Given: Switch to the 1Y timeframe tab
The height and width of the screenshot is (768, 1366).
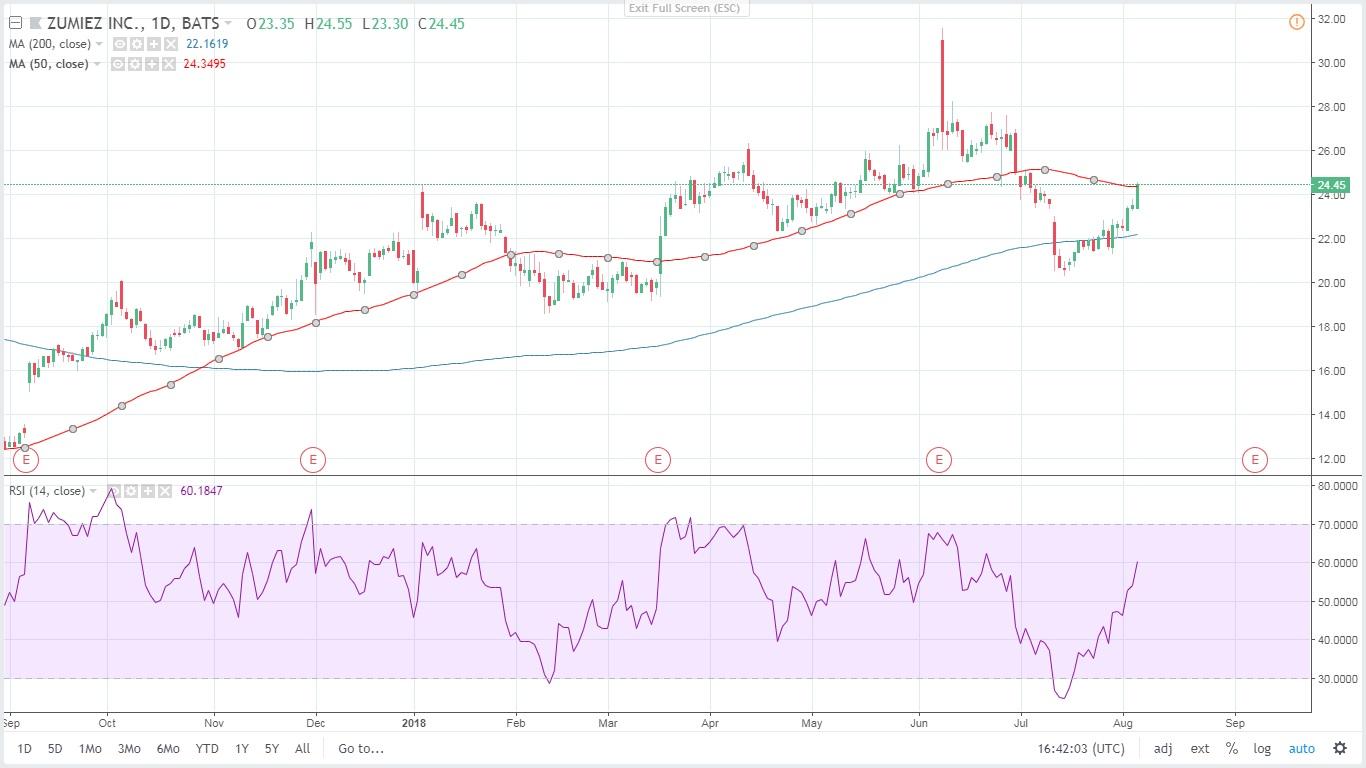Looking at the screenshot, I should 240,748.
